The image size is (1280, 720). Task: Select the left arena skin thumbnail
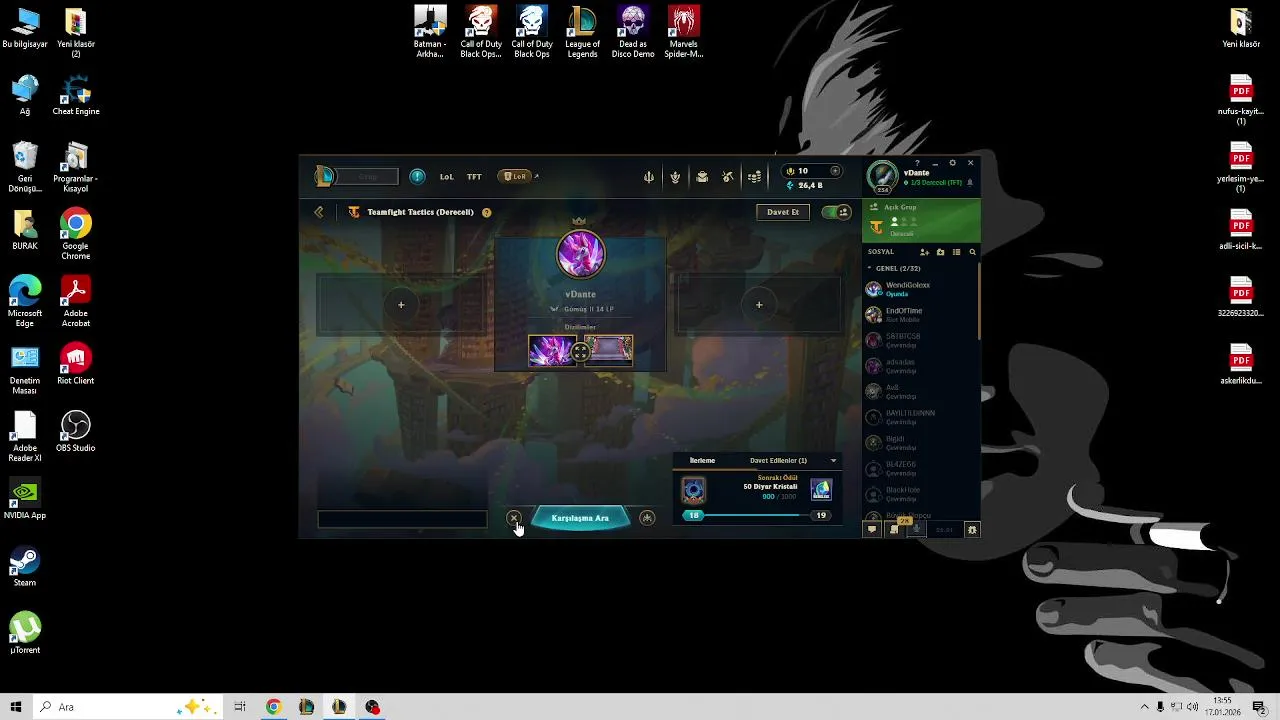pyautogui.click(x=552, y=351)
